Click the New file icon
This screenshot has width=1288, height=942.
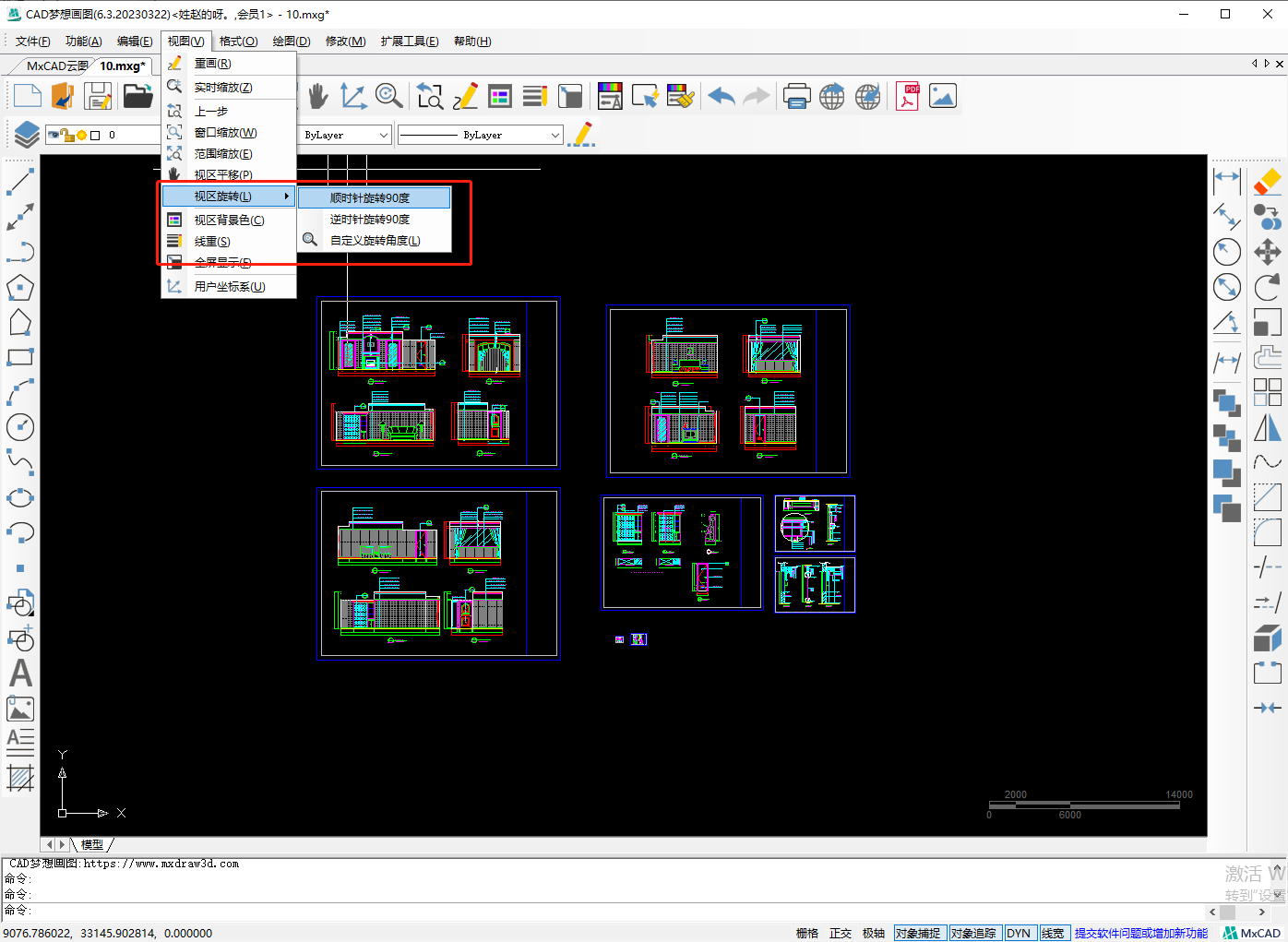click(27, 96)
